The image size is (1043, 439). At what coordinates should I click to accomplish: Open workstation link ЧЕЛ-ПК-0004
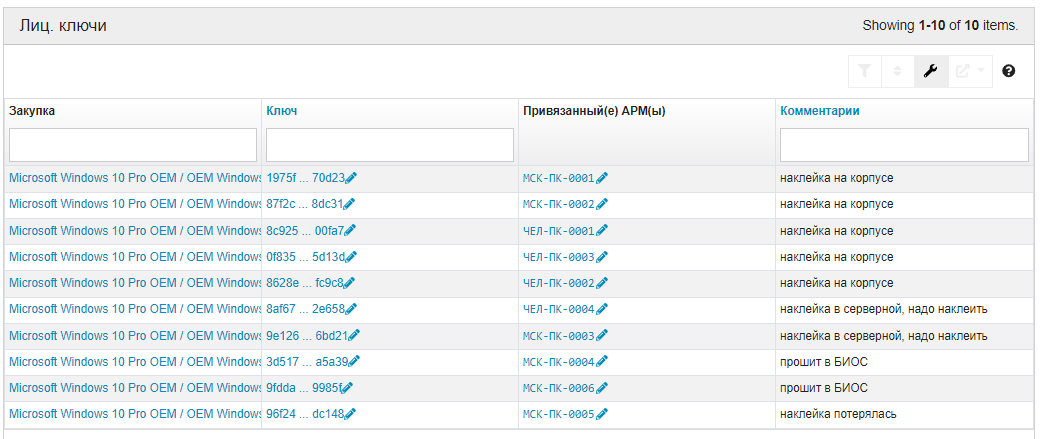pos(559,309)
